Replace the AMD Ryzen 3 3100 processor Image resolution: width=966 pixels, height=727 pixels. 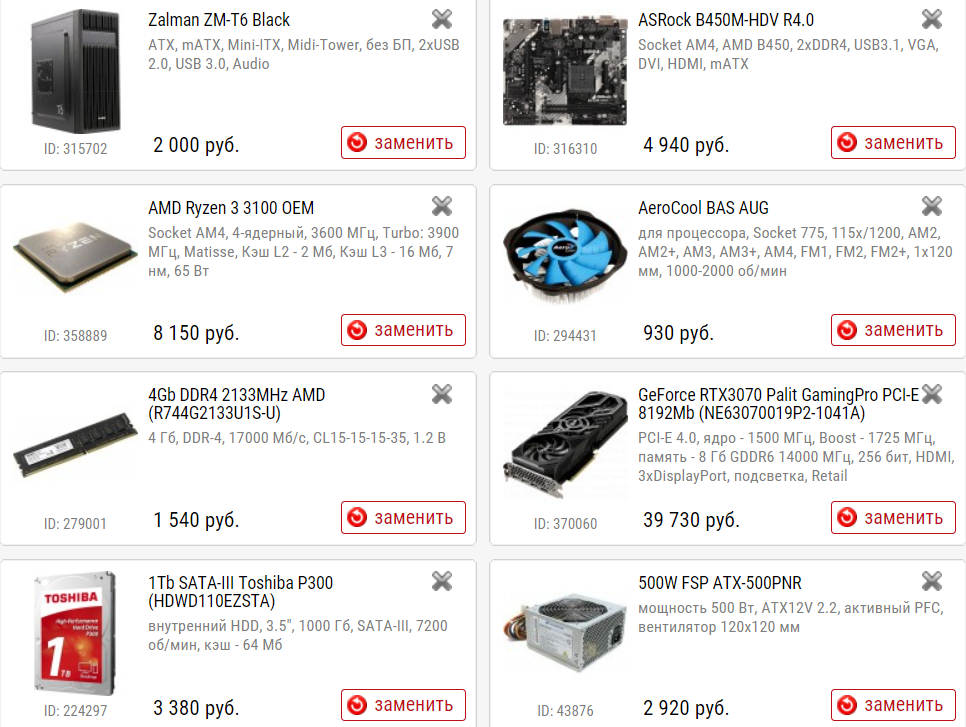pos(404,330)
